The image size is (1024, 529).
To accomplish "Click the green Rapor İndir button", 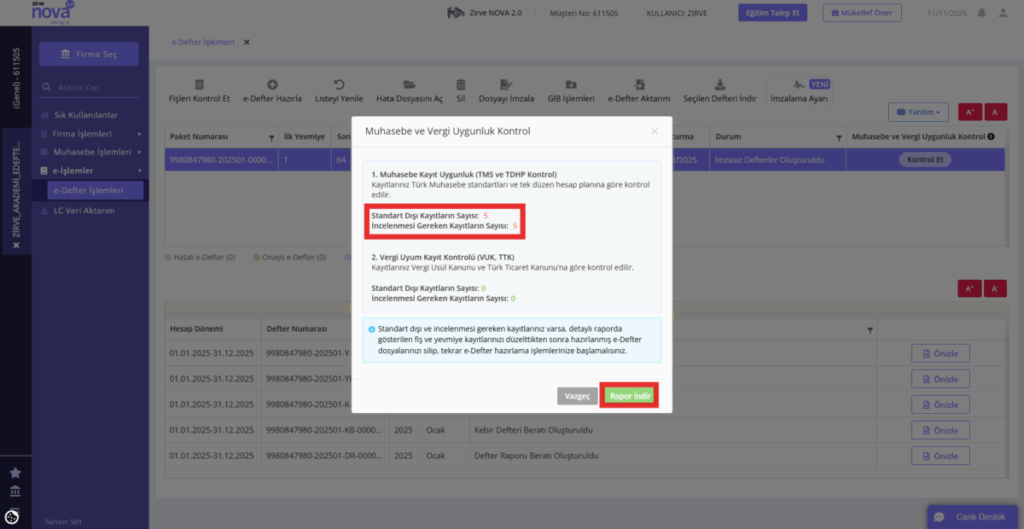I will [x=630, y=396].
